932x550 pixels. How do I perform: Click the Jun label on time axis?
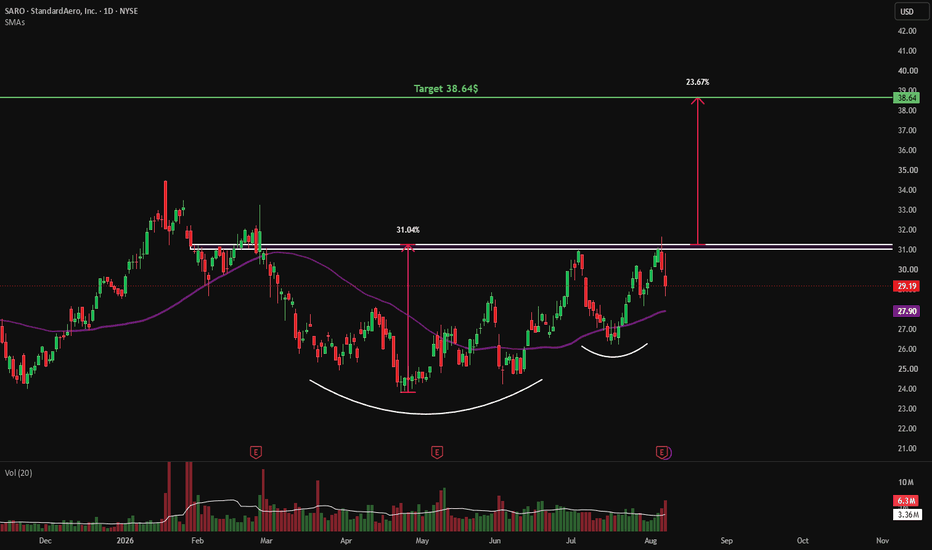tap(495, 540)
